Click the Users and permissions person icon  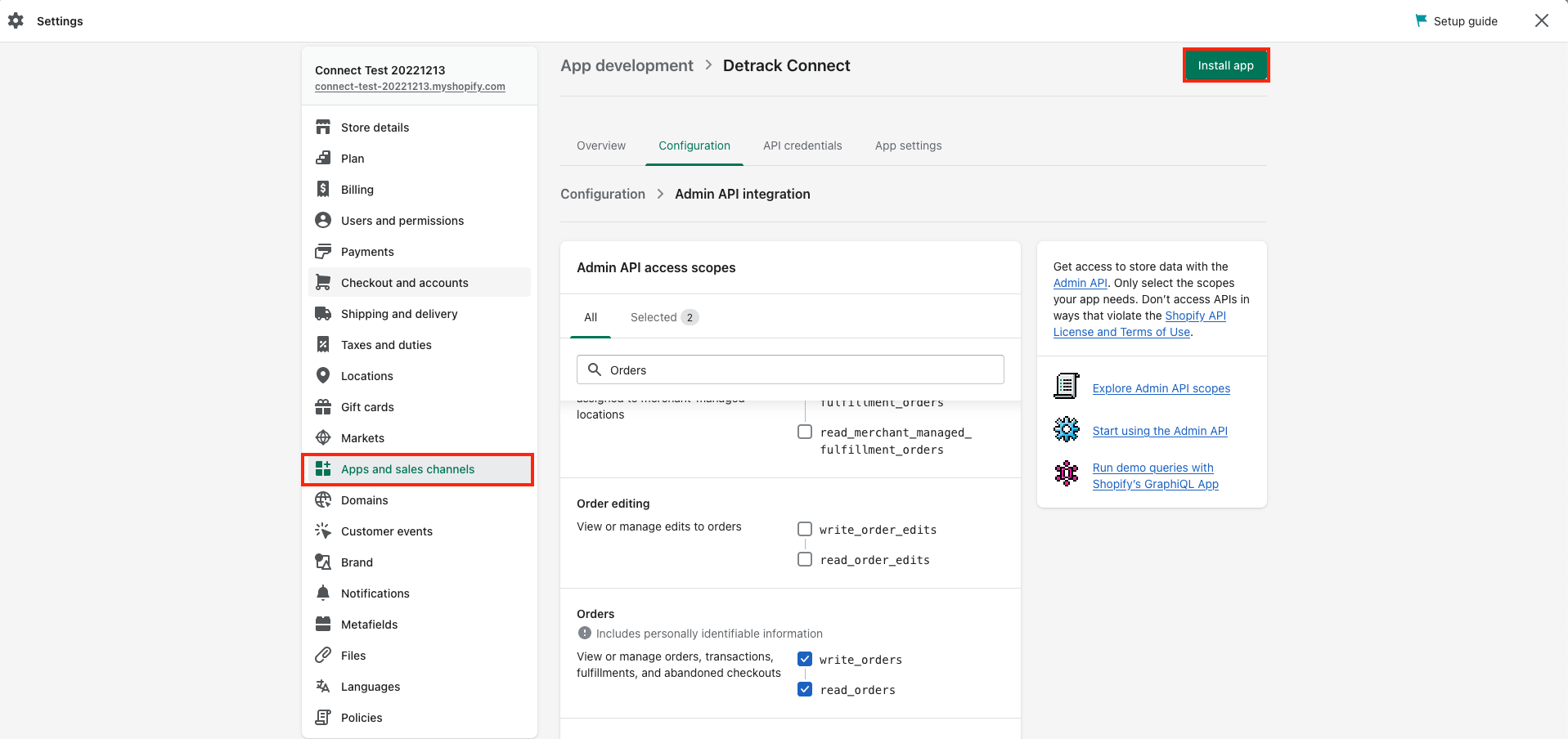(323, 221)
